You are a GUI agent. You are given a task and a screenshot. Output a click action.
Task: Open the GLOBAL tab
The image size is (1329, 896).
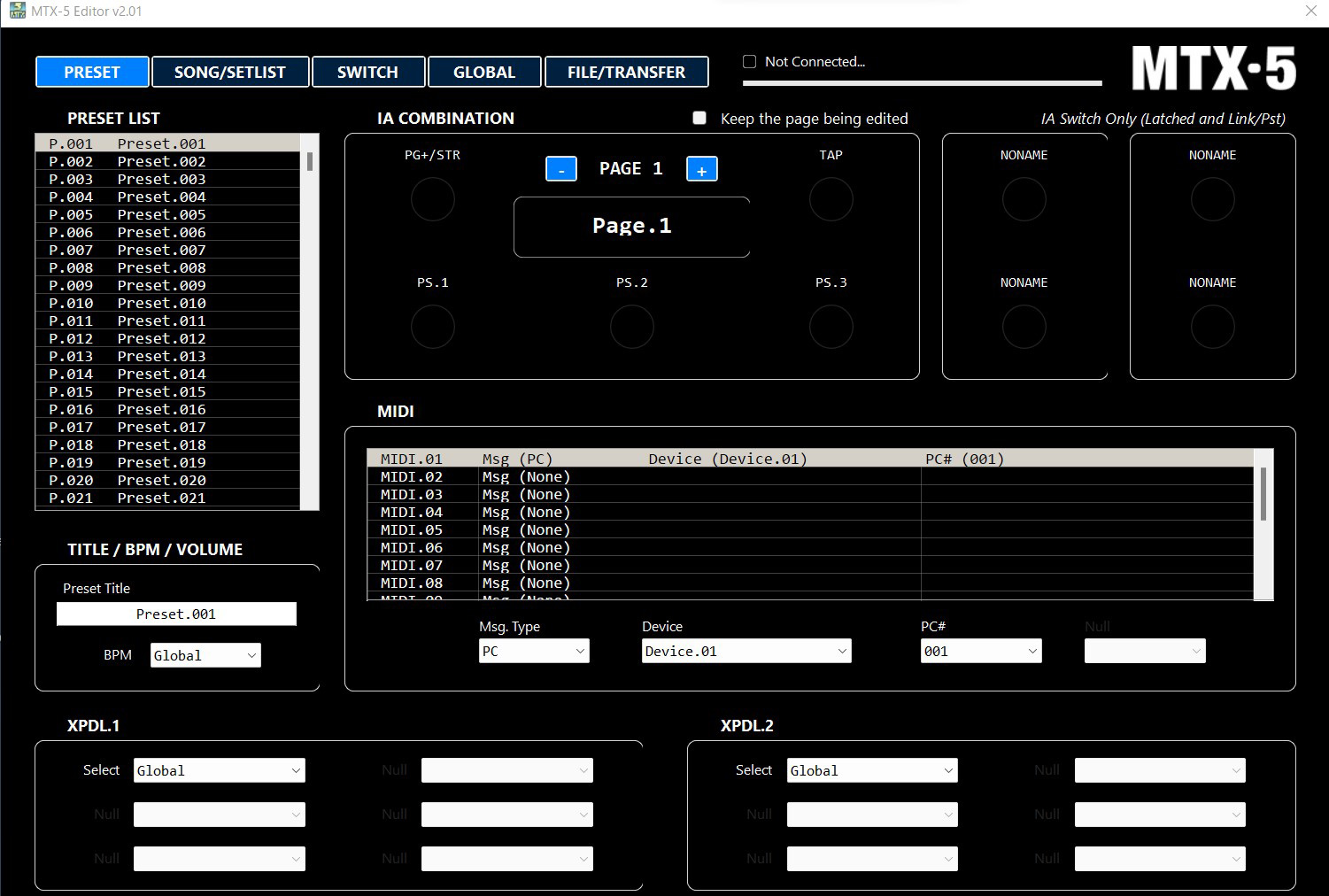point(484,72)
